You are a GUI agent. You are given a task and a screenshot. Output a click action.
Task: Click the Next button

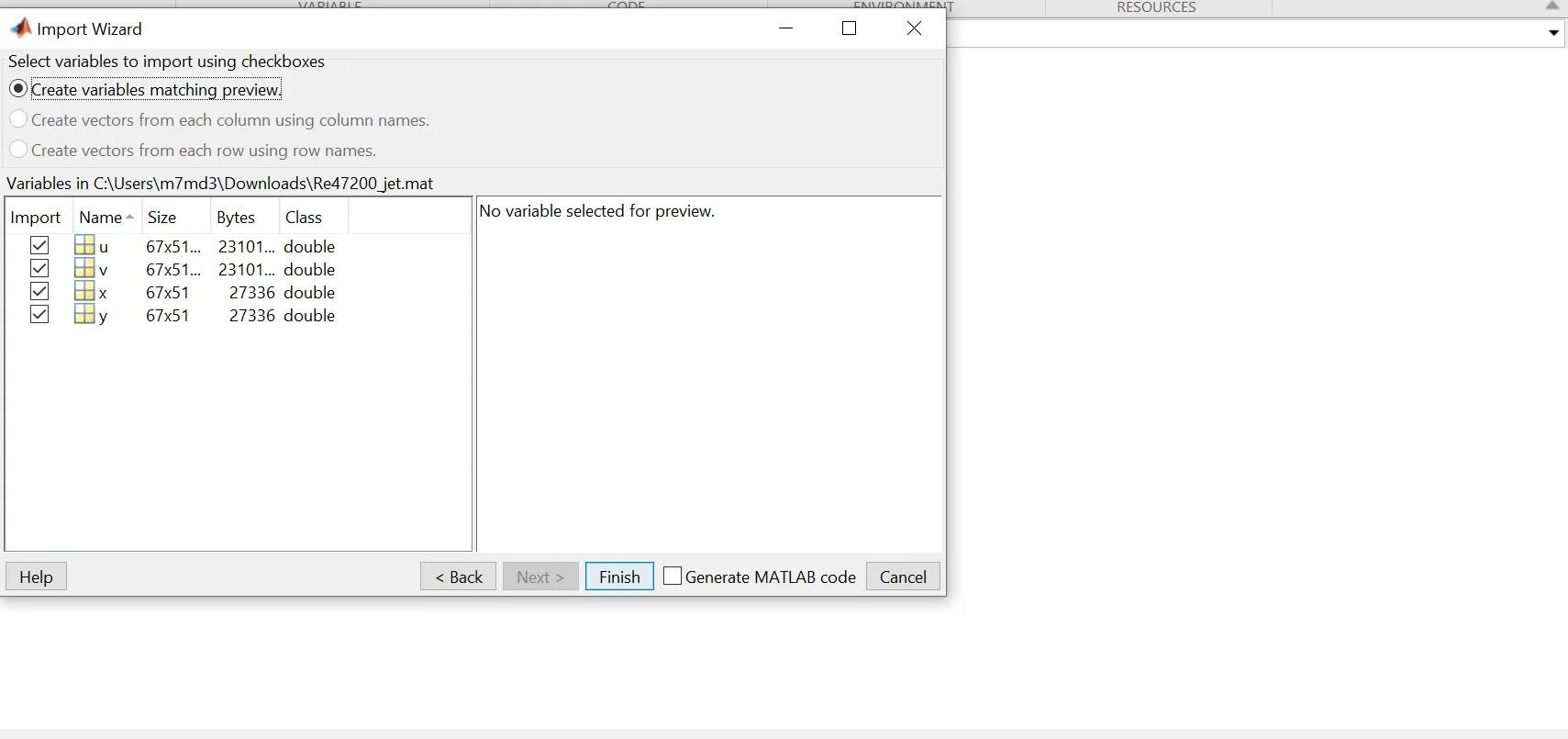pyautogui.click(x=540, y=577)
